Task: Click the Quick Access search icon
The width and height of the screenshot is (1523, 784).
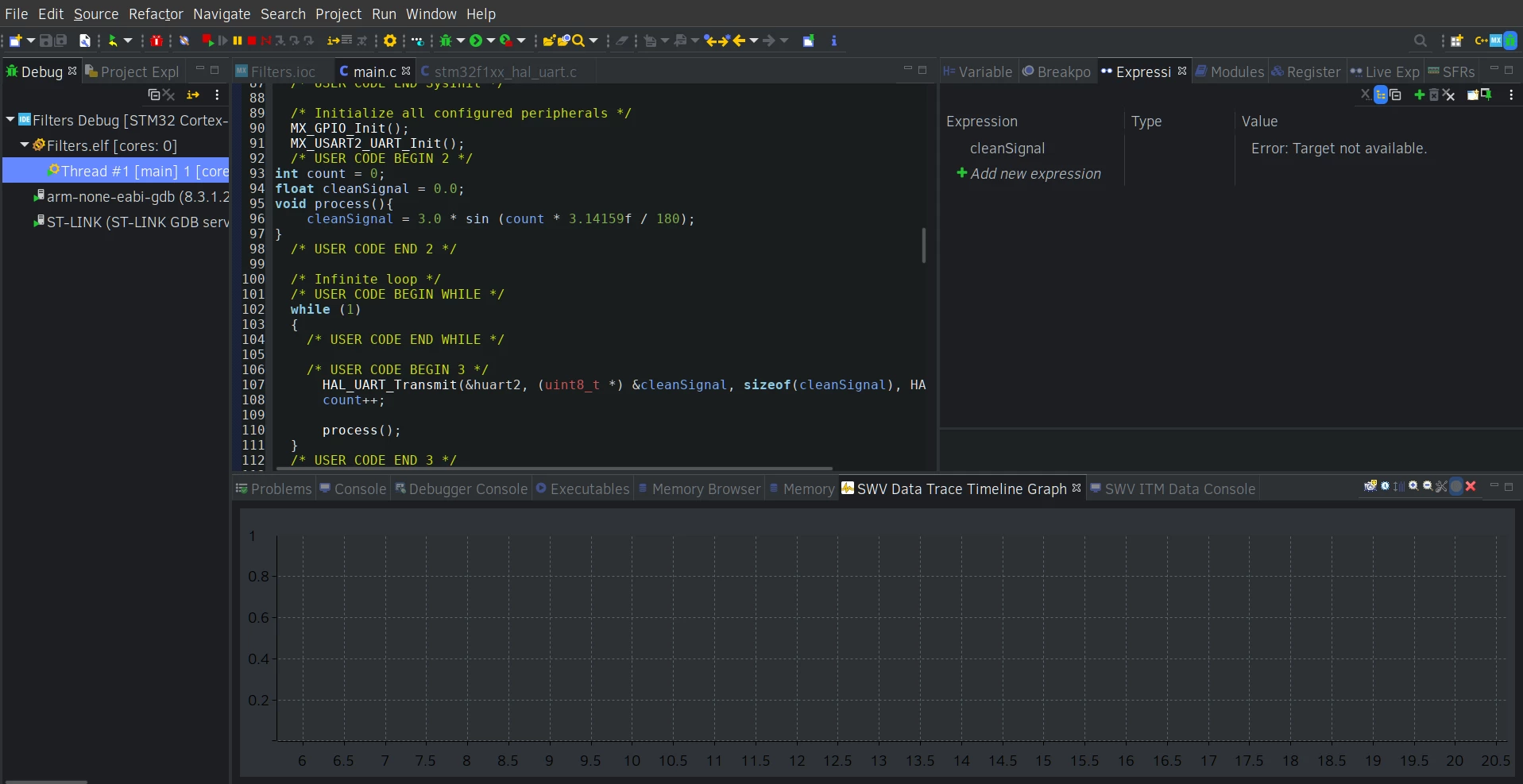Action: click(1421, 41)
